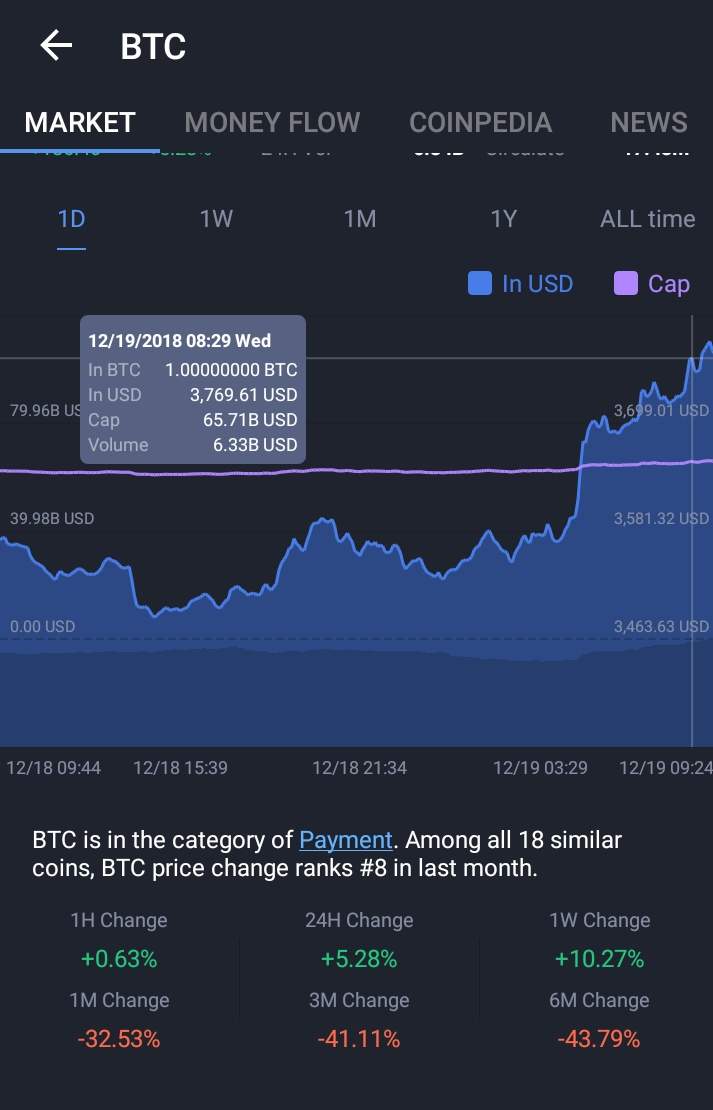This screenshot has height=1110, width=713.
Task: Tap the chart tooltip showing 3,769.61 USD
Action: point(193,390)
